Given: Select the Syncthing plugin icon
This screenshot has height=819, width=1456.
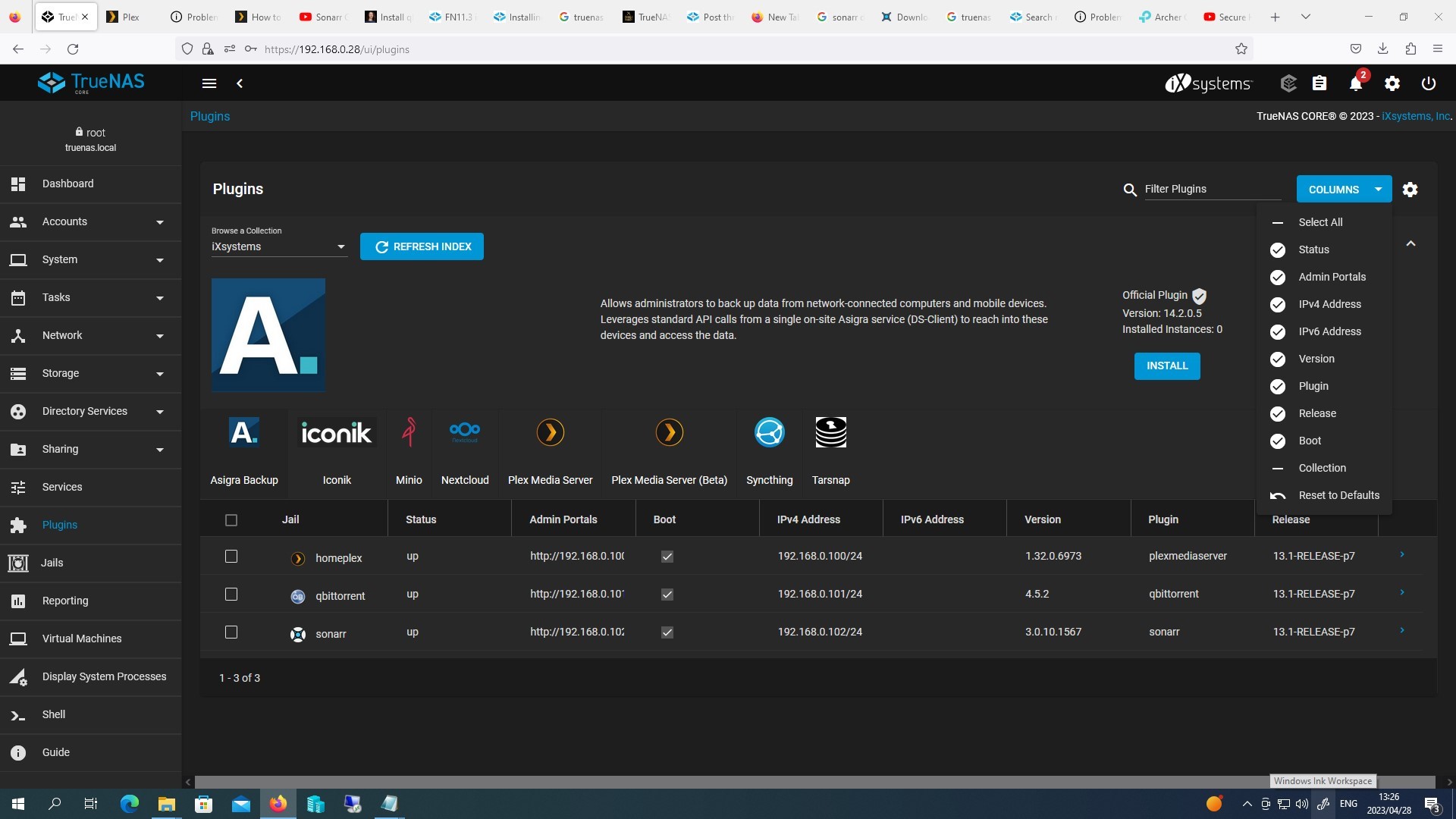Looking at the screenshot, I should (x=769, y=433).
